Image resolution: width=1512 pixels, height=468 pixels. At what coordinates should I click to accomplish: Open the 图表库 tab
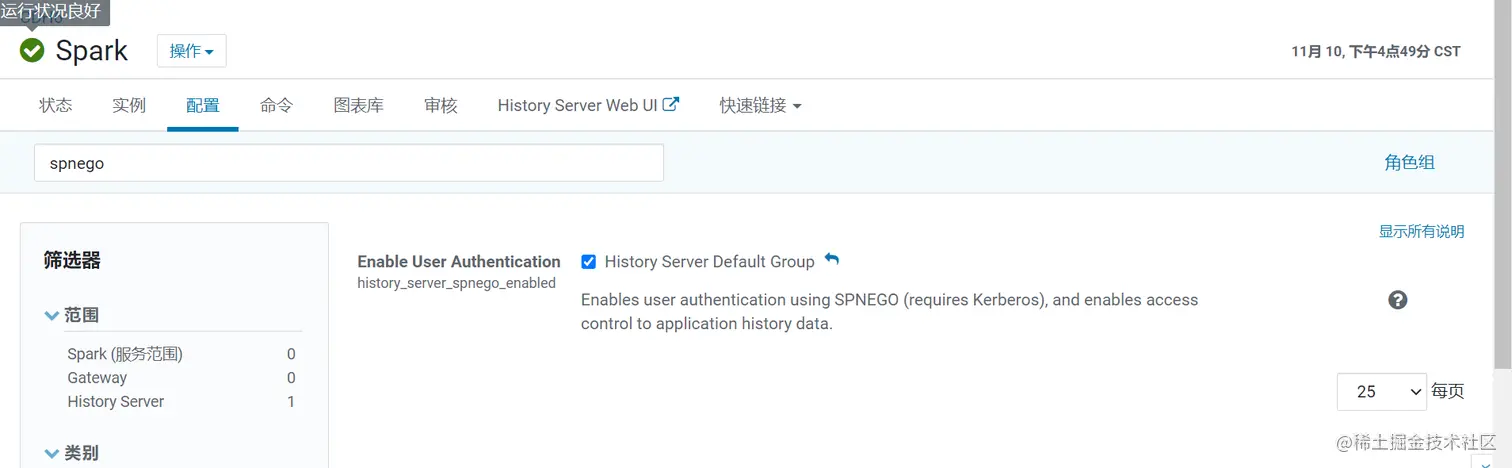coord(359,105)
